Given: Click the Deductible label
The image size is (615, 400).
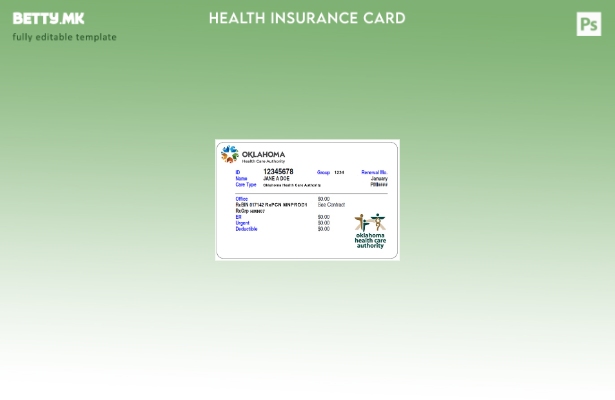Looking at the screenshot, I should click(x=246, y=229).
